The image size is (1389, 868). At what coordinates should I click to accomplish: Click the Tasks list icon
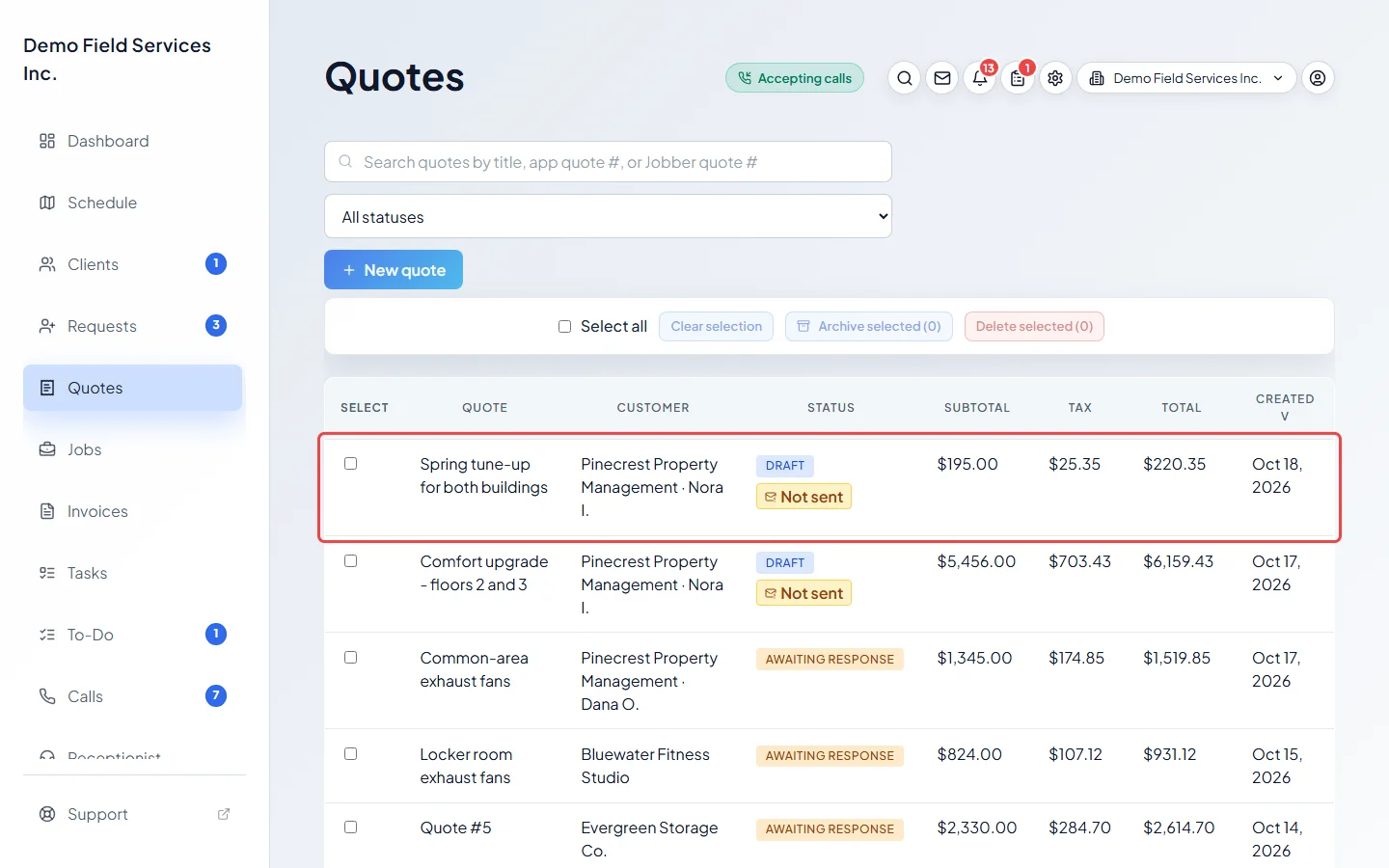click(47, 573)
